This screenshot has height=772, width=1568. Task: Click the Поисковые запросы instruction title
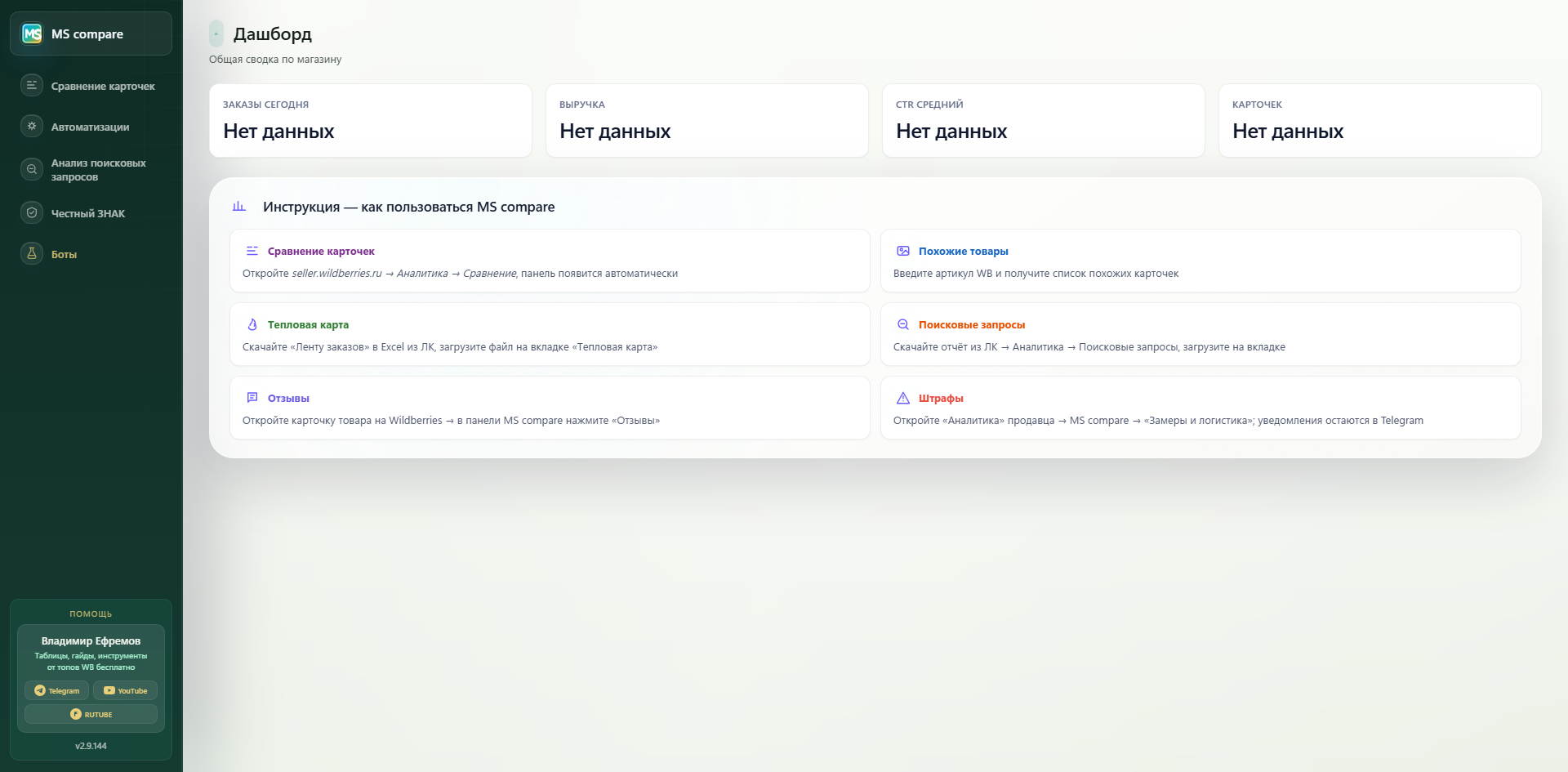coord(971,324)
